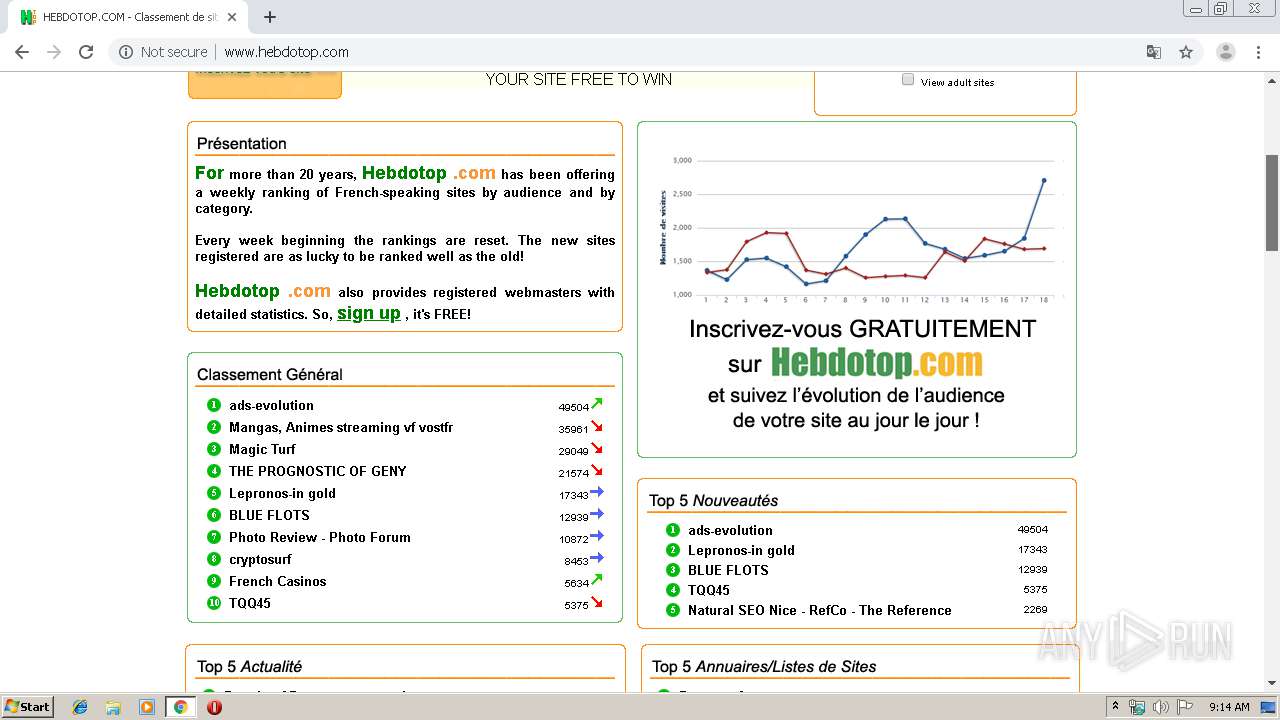Launch Internet Explorer from taskbar
This screenshot has width=1280, height=720.
click(x=80, y=707)
